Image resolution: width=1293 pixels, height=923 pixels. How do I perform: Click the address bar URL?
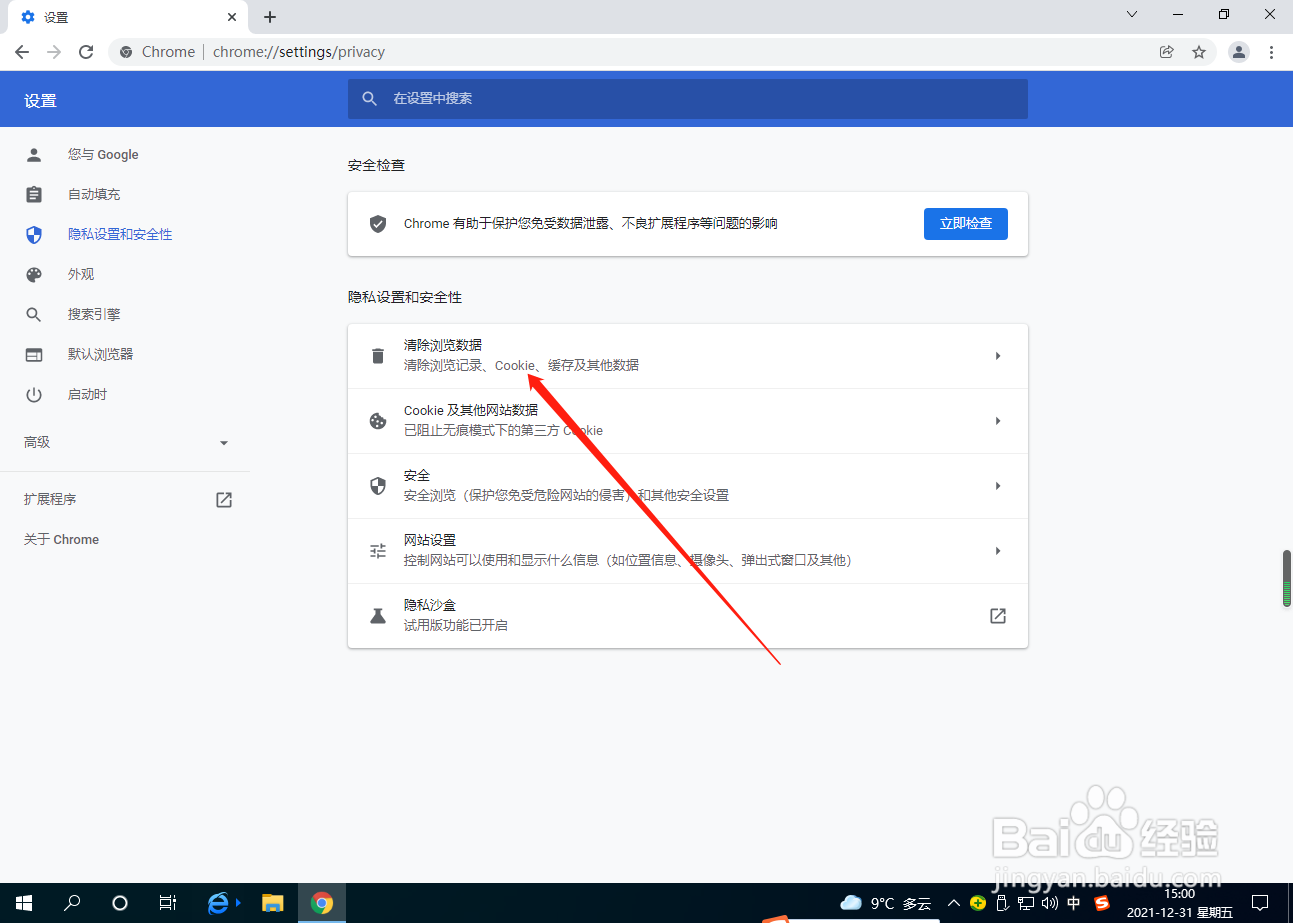tap(299, 52)
